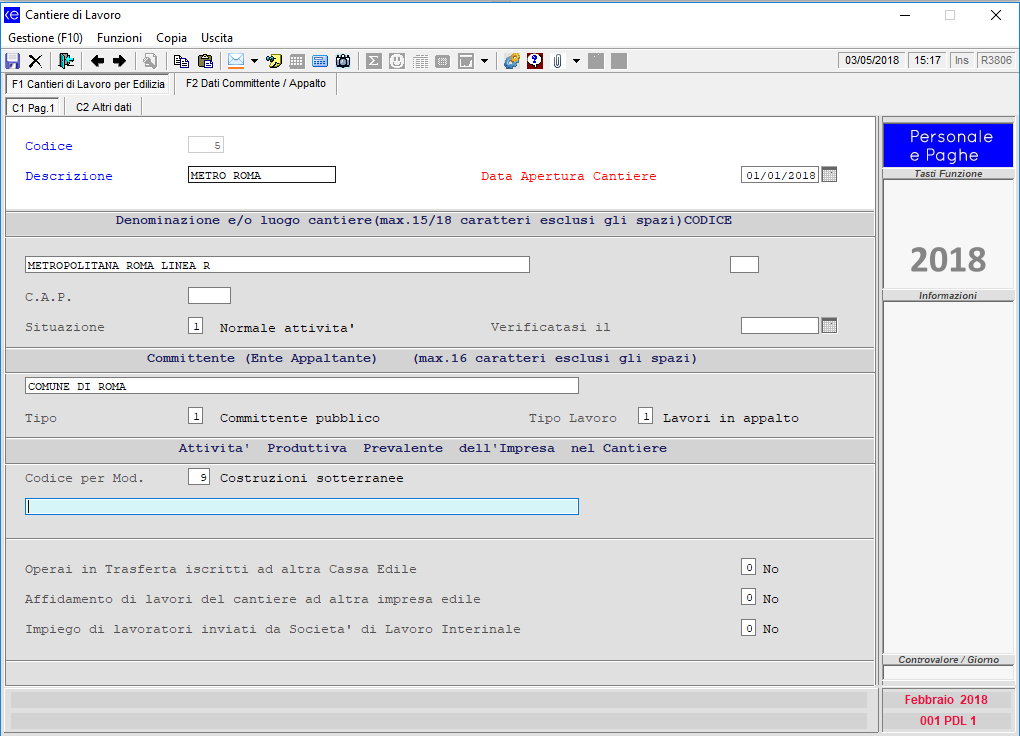Click the C.A.P. input field
This screenshot has width=1020, height=736.
tap(209, 295)
